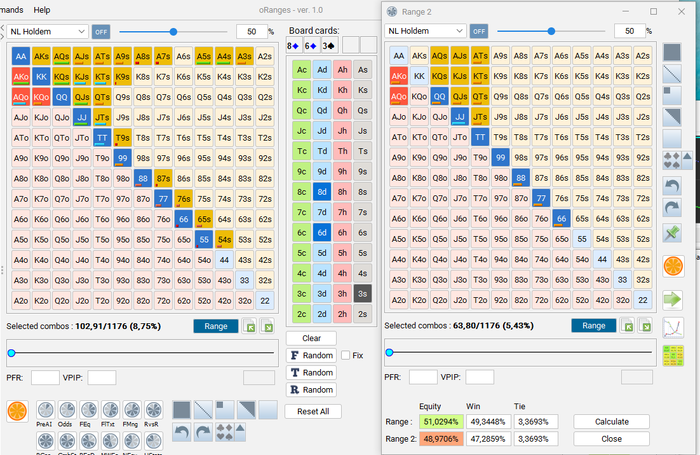Toggle the OFF switch in Range 2 window
The width and height of the screenshot is (700, 455).
tap(479, 31)
